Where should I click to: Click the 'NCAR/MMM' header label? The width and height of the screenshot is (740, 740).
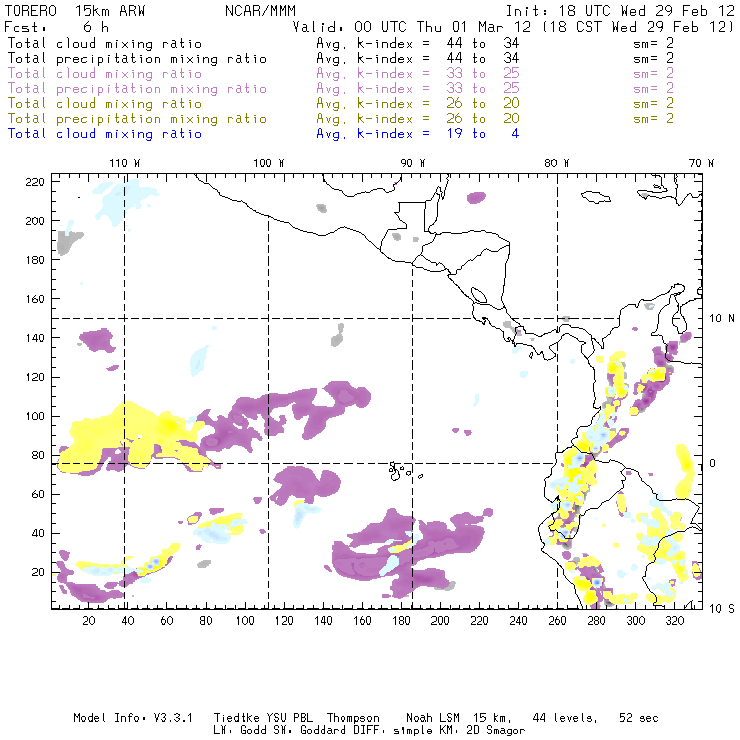(261, 11)
